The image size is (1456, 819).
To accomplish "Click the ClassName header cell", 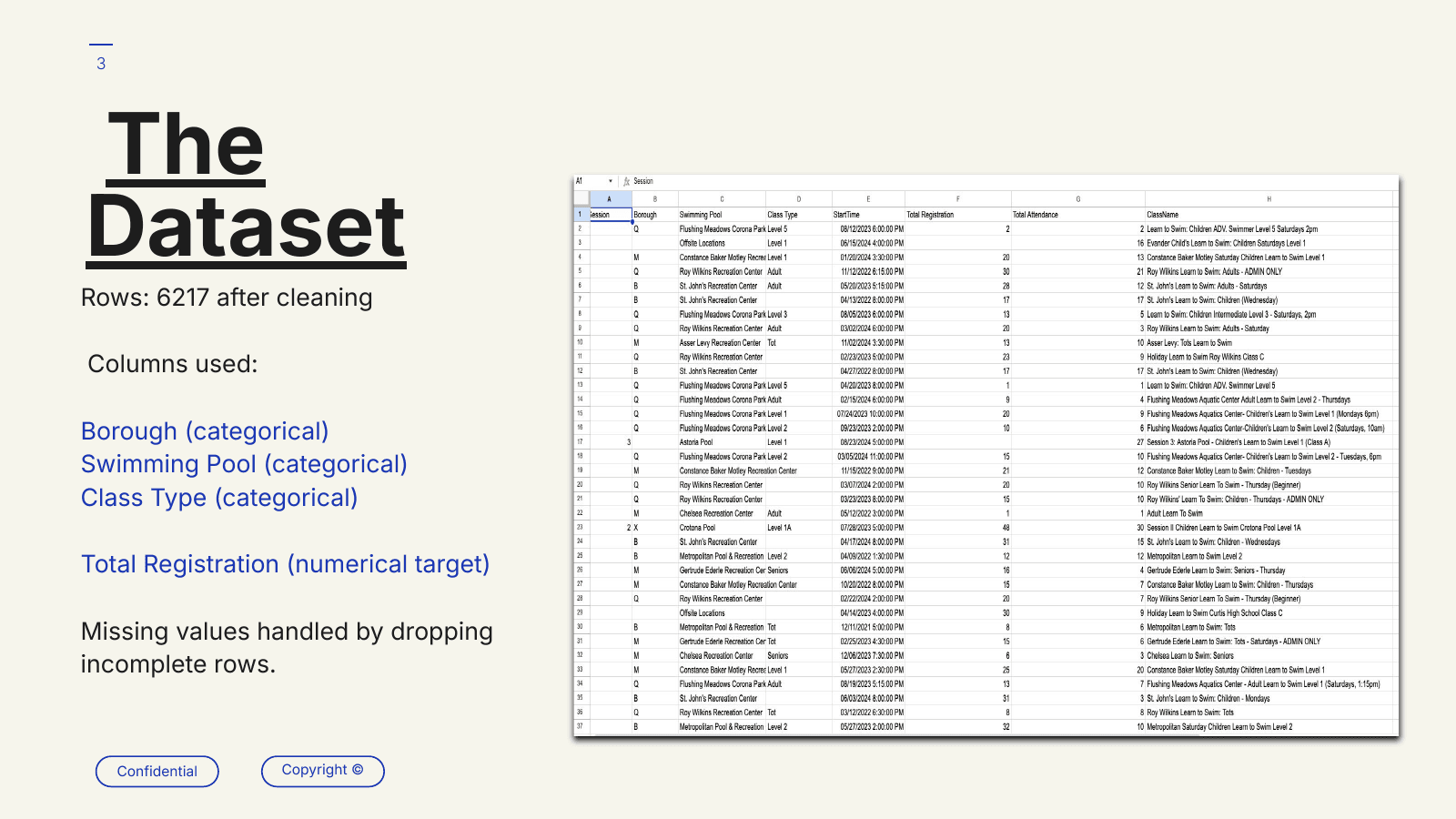I will tap(1269, 215).
